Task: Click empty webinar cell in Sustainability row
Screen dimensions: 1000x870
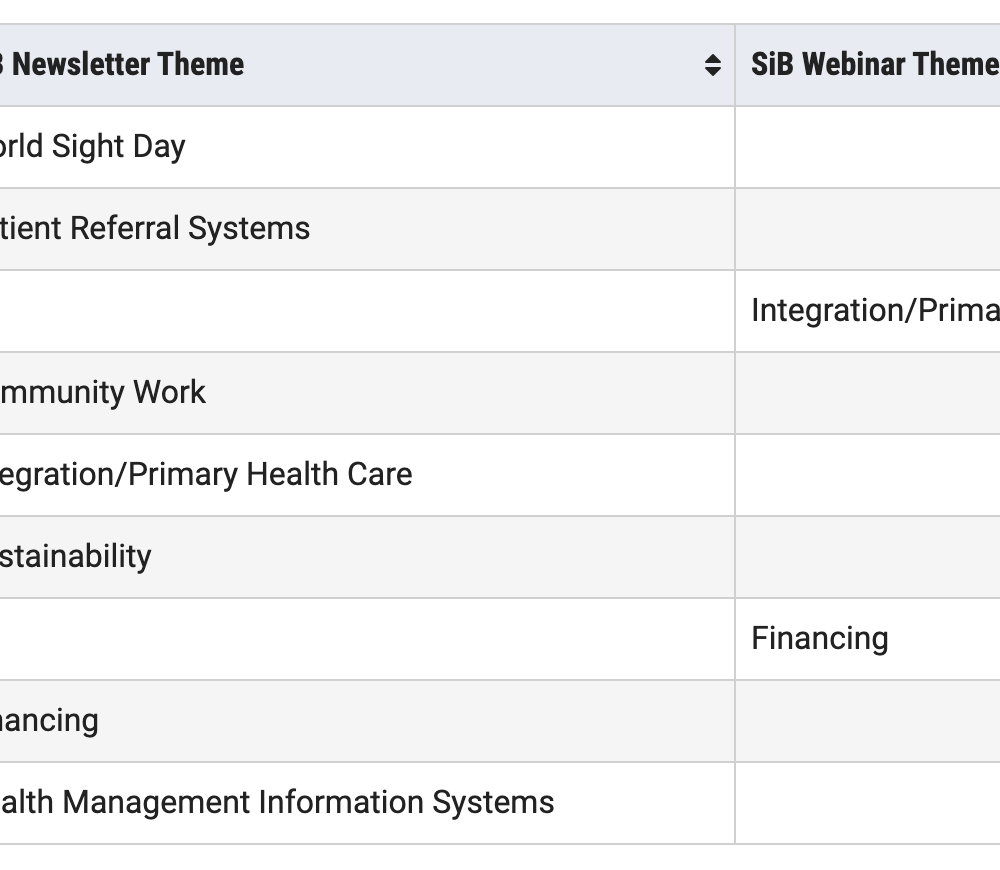Action: (868, 557)
